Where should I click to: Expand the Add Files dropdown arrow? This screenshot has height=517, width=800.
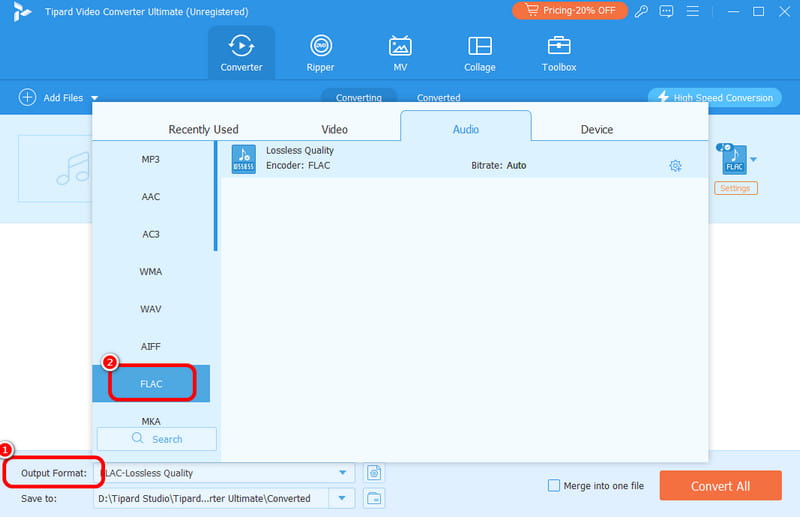point(94,98)
